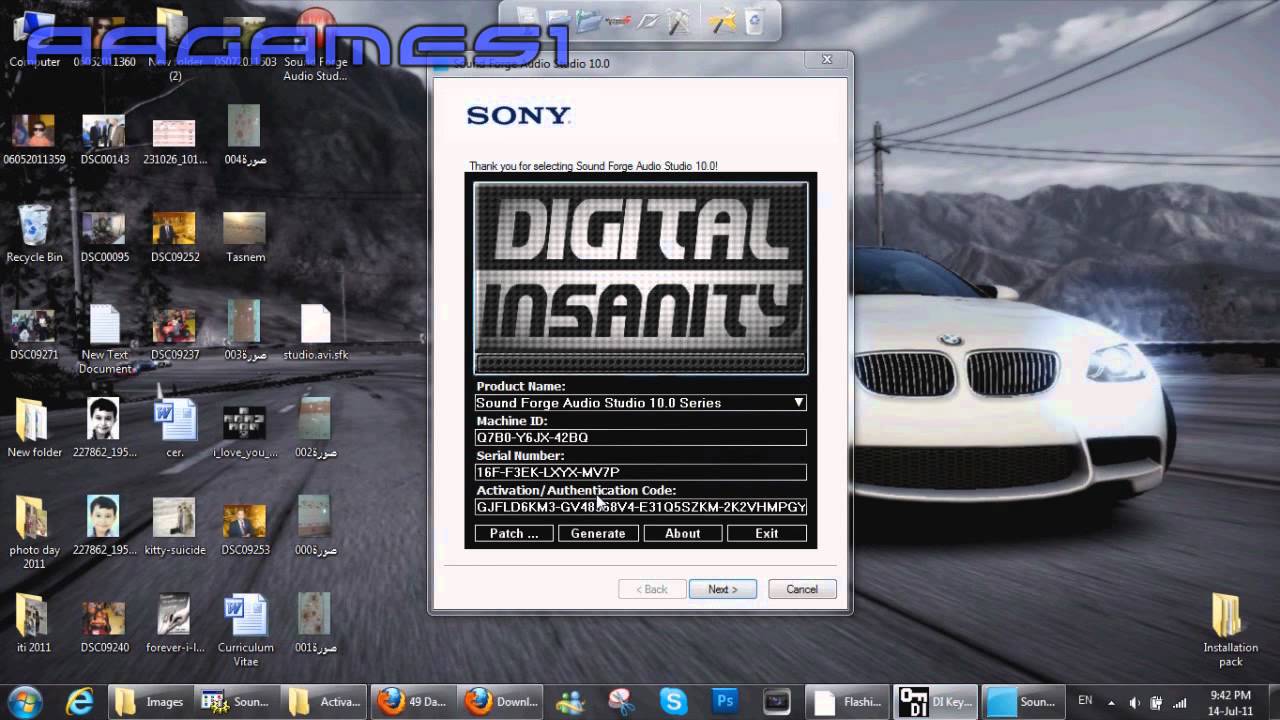This screenshot has height=720, width=1280.
Task: Select the Tasnem image thumbnail
Action: [245, 236]
